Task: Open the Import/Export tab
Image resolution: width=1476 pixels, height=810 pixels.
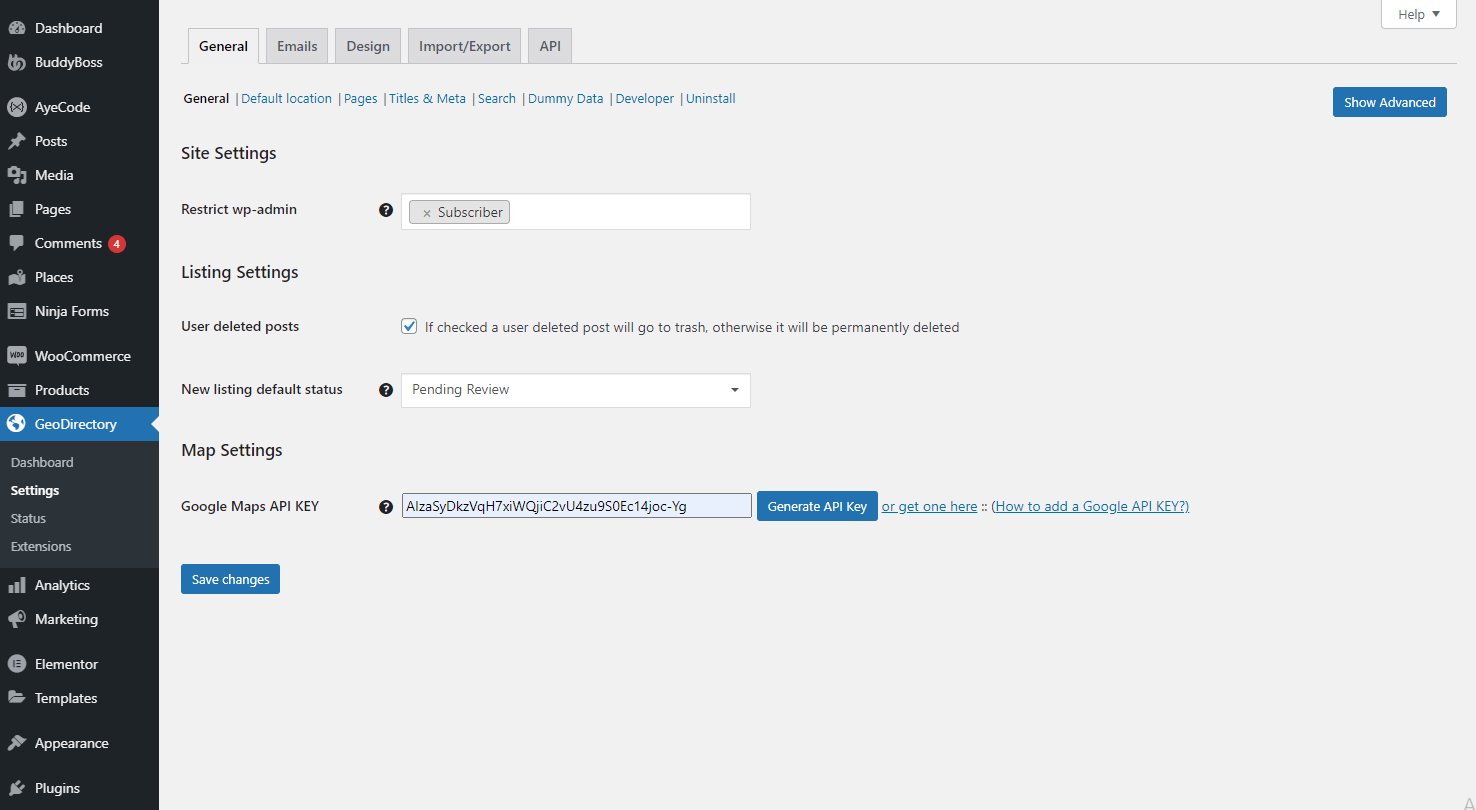Action: coord(464,46)
